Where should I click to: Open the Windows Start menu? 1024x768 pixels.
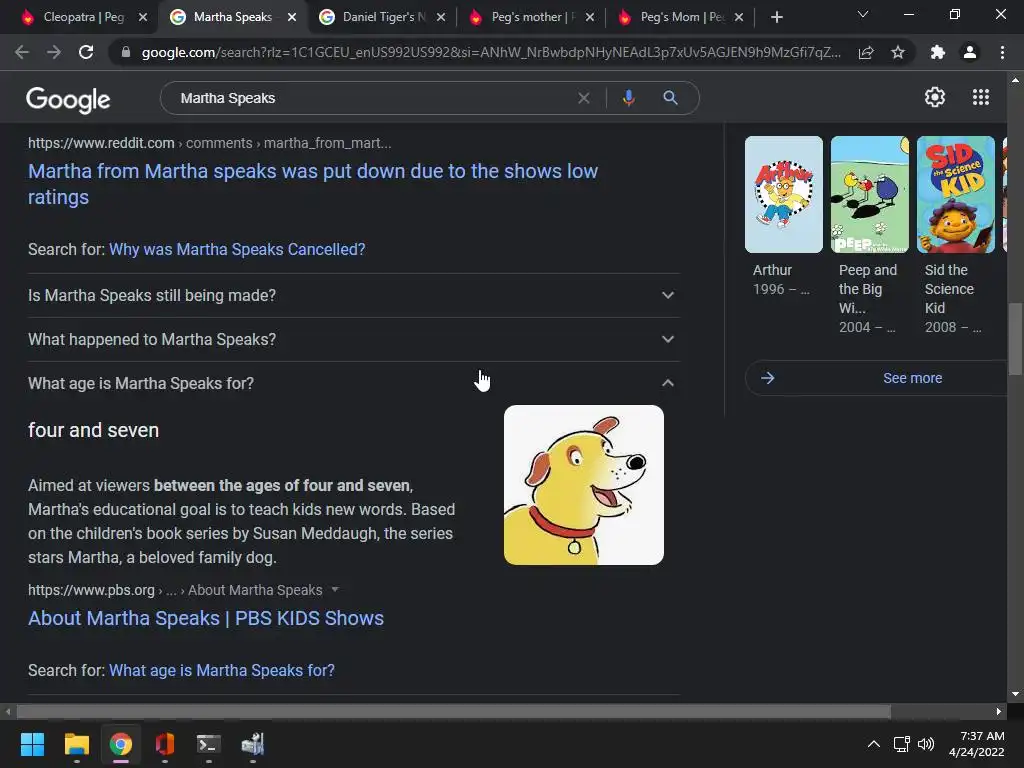click(32, 744)
